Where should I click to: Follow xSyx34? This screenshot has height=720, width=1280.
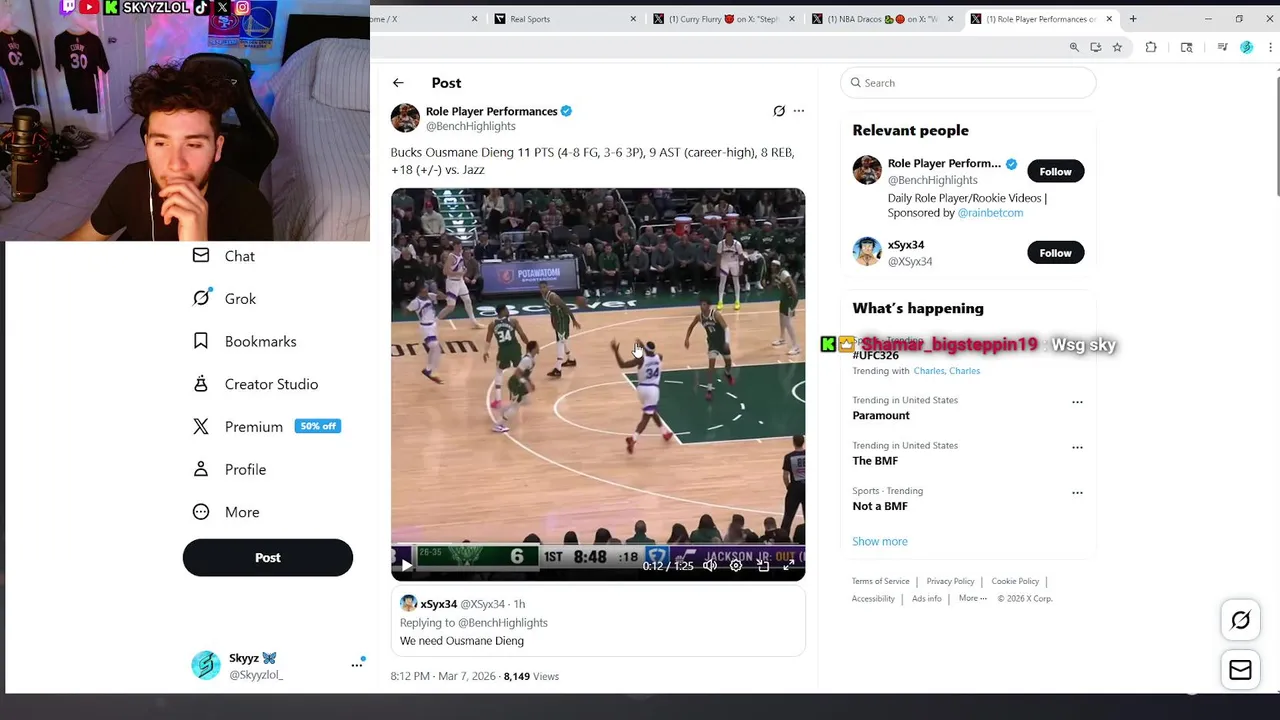pos(1055,253)
